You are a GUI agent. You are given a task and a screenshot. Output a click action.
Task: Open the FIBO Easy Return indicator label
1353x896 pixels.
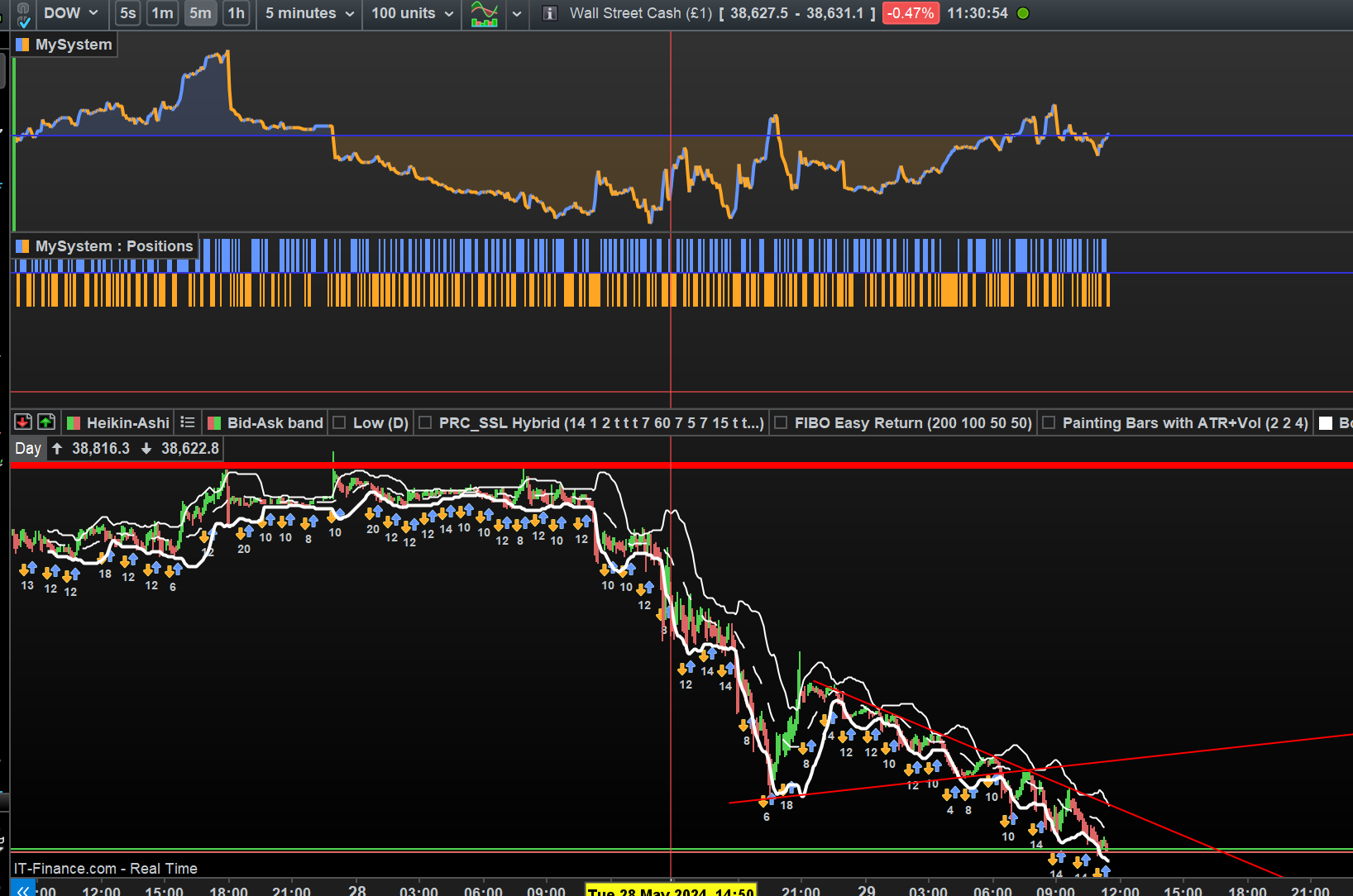[x=913, y=423]
